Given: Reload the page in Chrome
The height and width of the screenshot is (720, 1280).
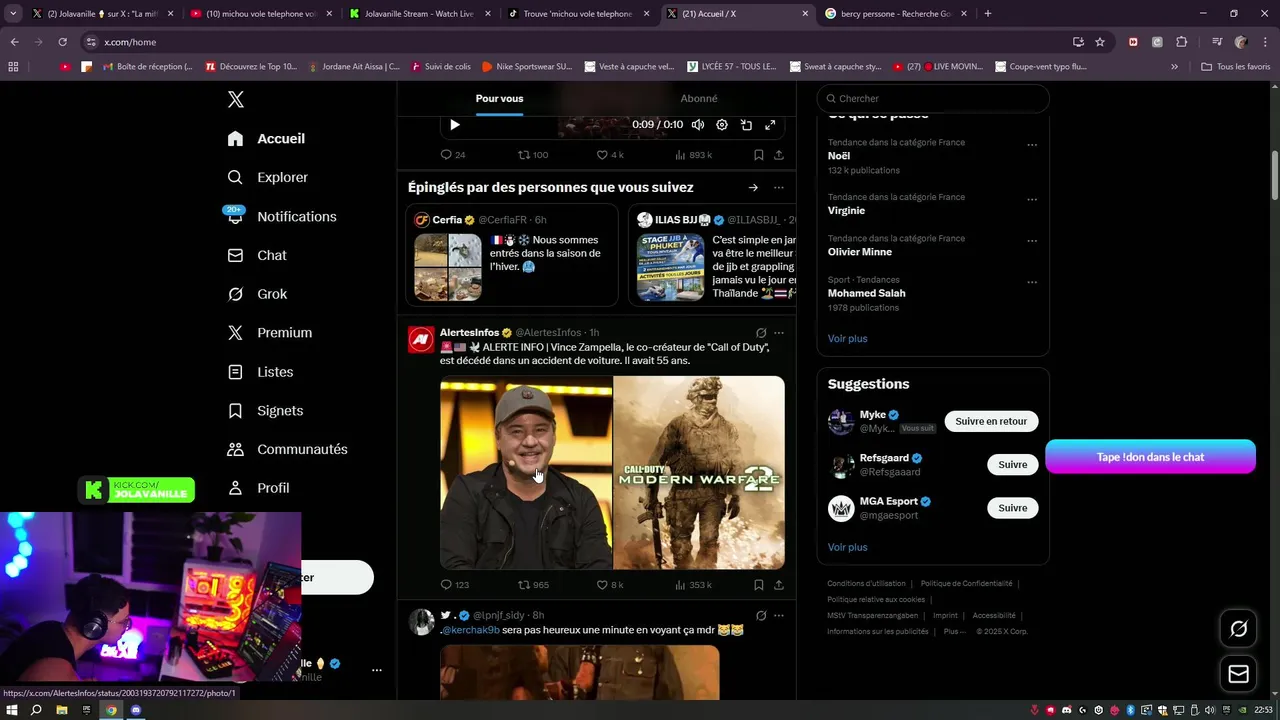Looking at the screenshot, I should (x=62, y=42).
